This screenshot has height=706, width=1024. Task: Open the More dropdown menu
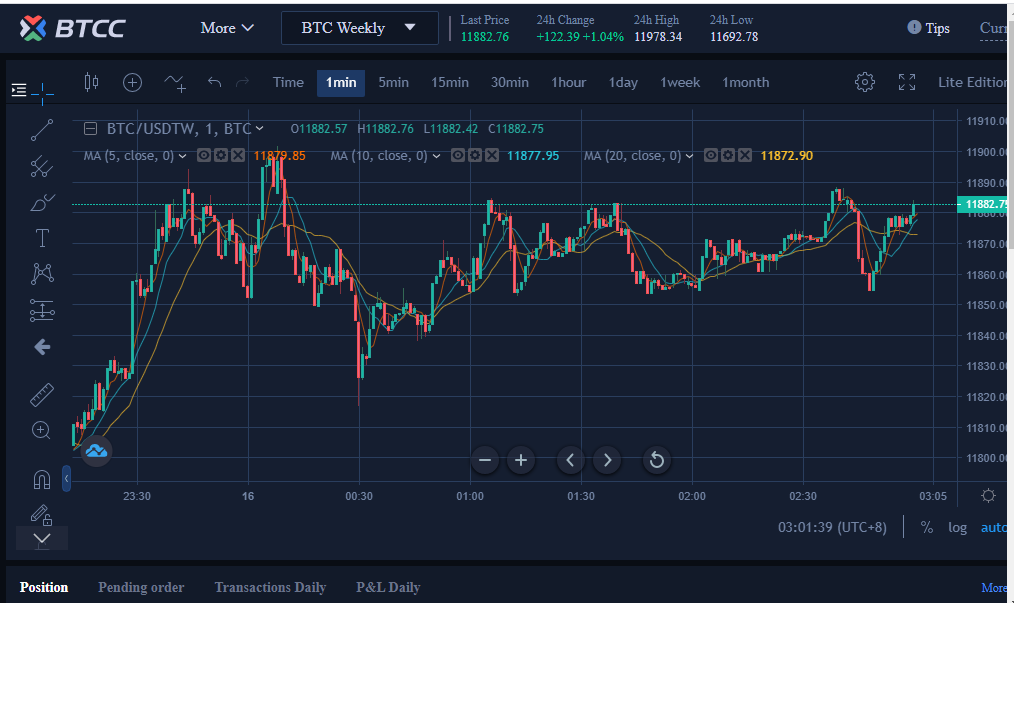[227, 28]
